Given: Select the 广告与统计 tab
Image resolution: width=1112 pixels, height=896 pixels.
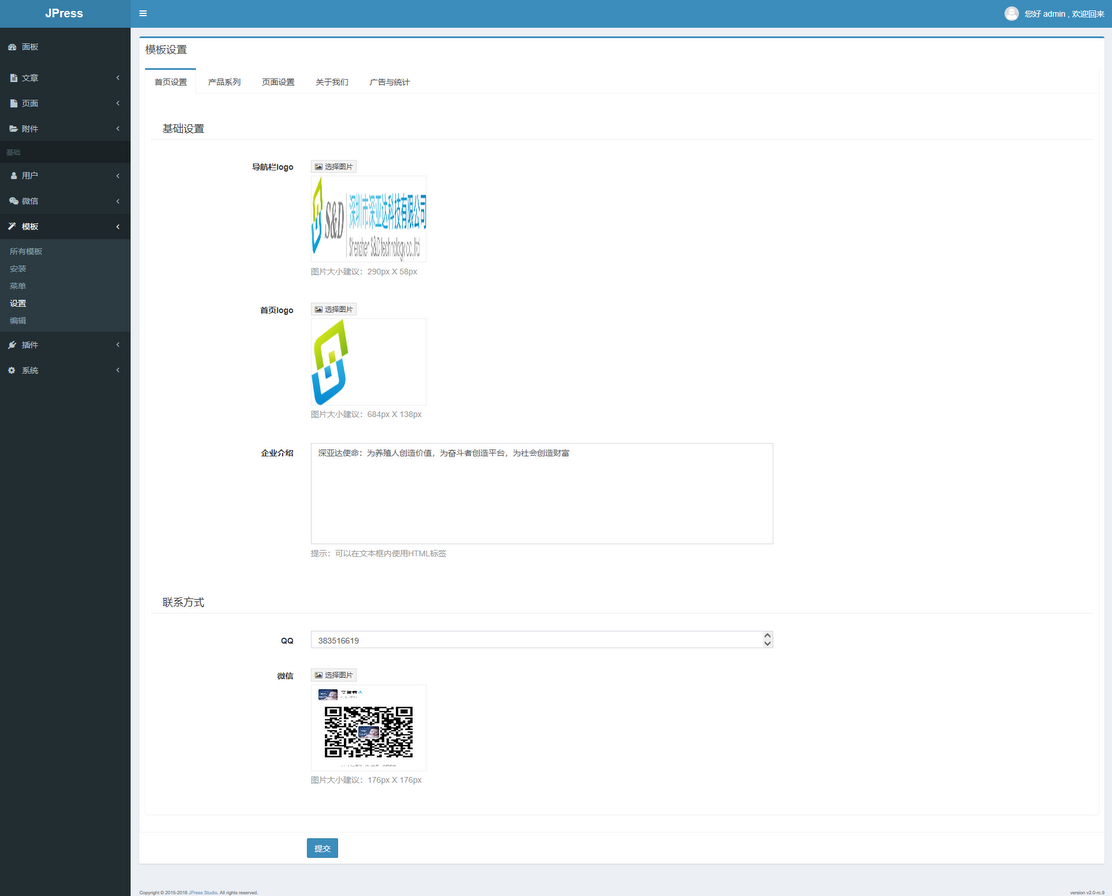Looking at the screenshot, I should tap(389, 82).
